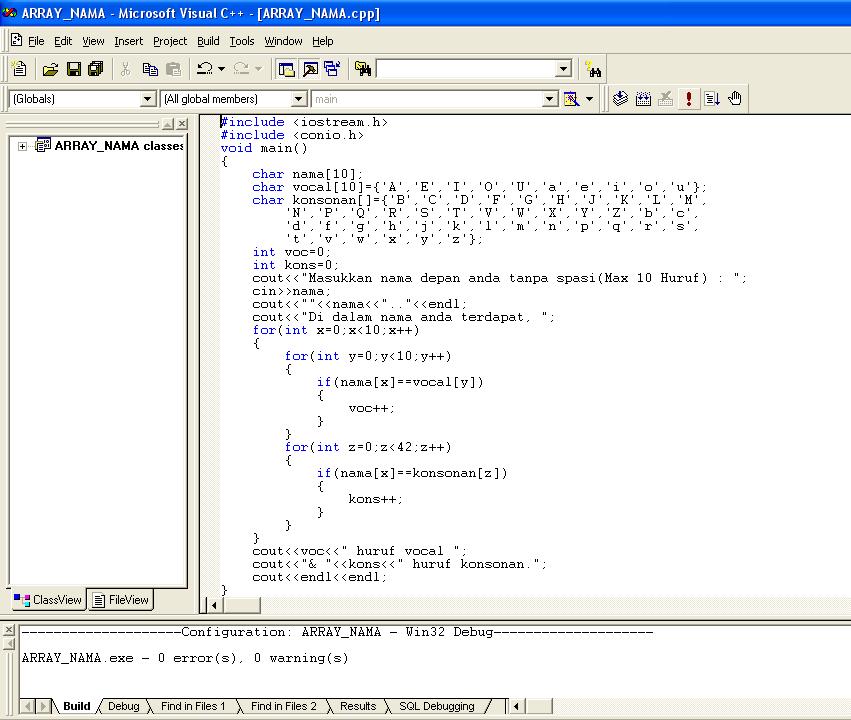Click the Open file folder icon
The width and height of the screenshot is (851, 720).
(50, 69)
